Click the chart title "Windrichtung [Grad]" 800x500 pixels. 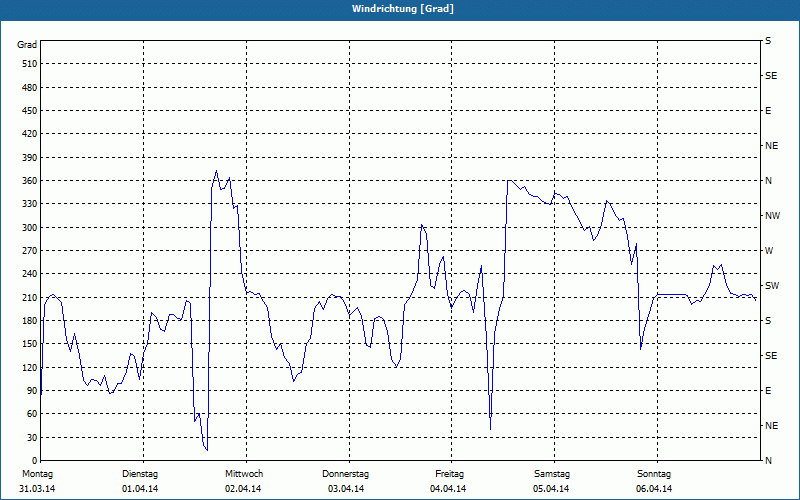click(x=403, y=9)
